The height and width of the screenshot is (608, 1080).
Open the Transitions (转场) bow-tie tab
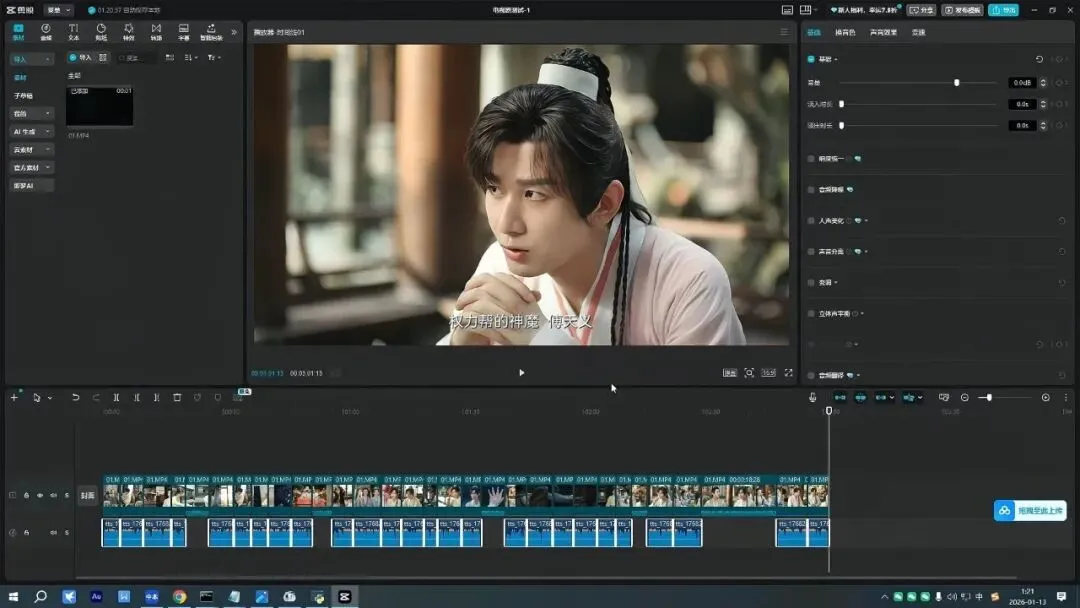[x=156, y=32]
